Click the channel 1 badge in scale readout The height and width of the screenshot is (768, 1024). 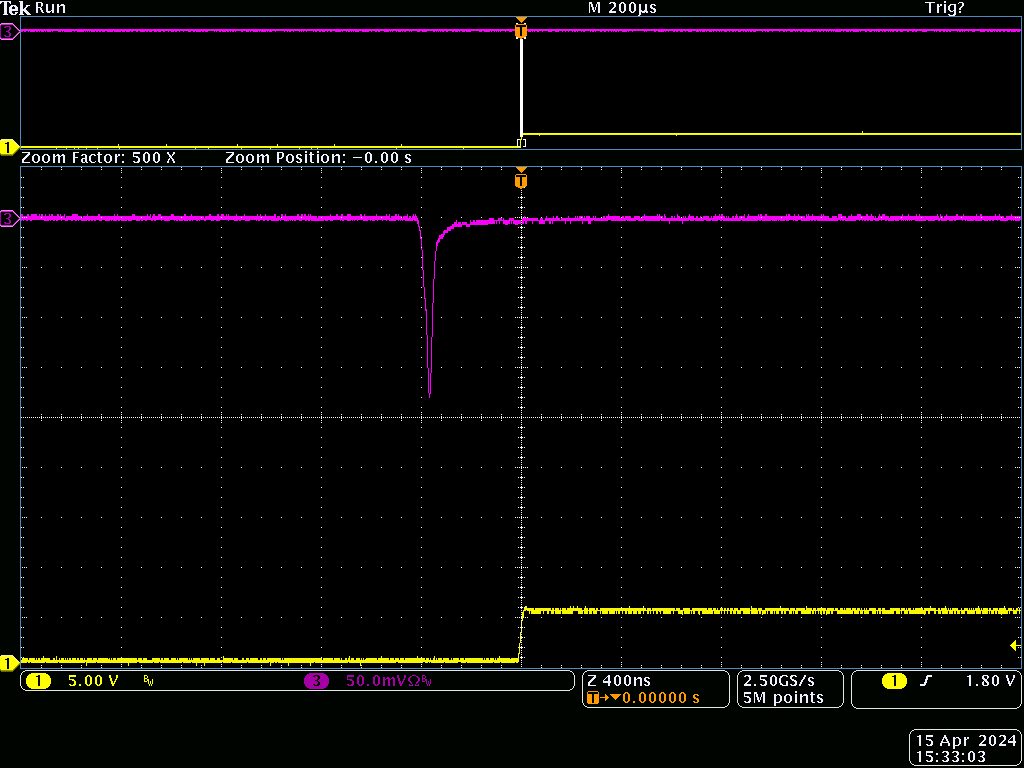click(x=38, y=681)
